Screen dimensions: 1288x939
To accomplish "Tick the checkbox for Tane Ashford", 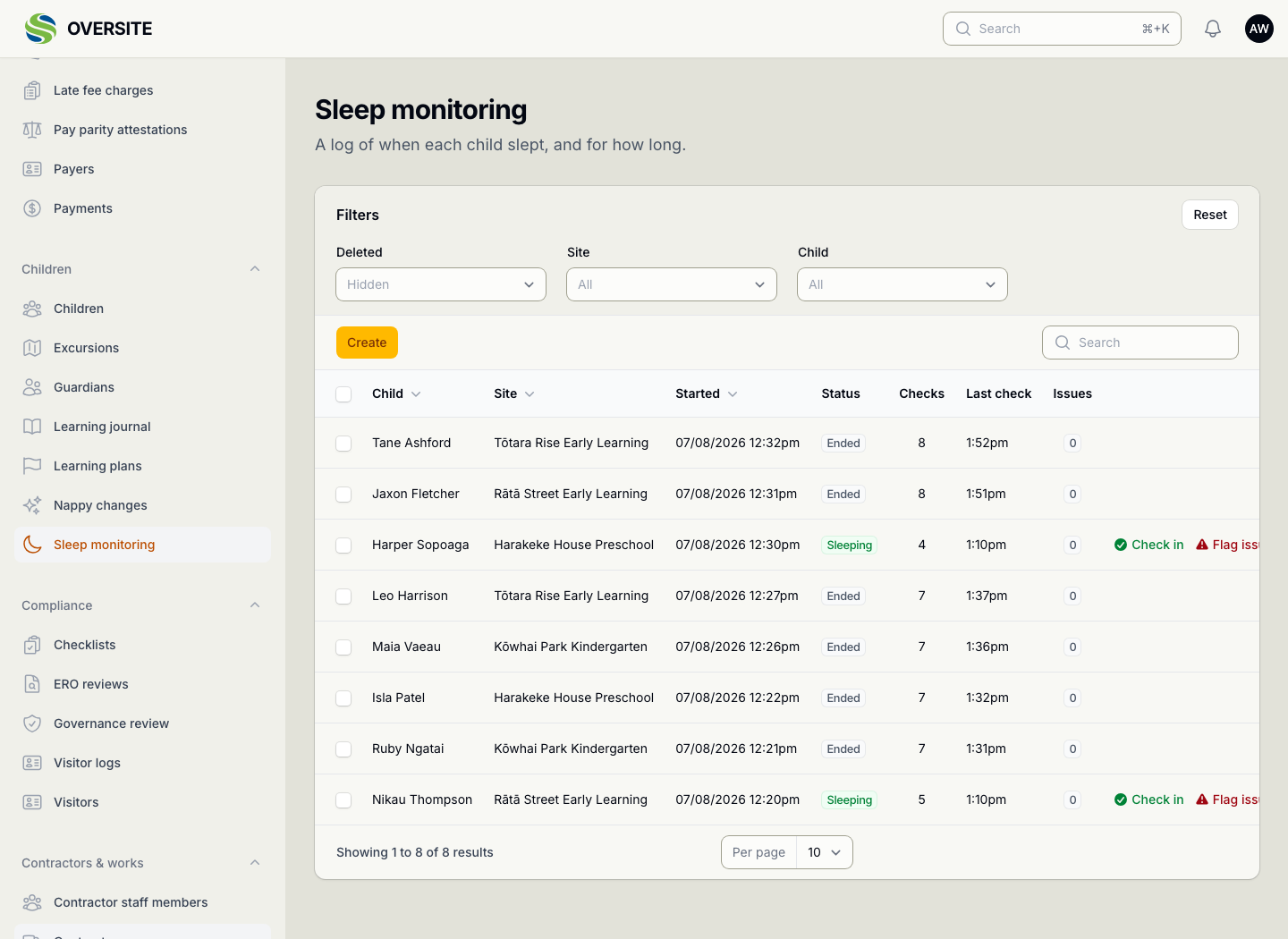I will coord(343,444).
